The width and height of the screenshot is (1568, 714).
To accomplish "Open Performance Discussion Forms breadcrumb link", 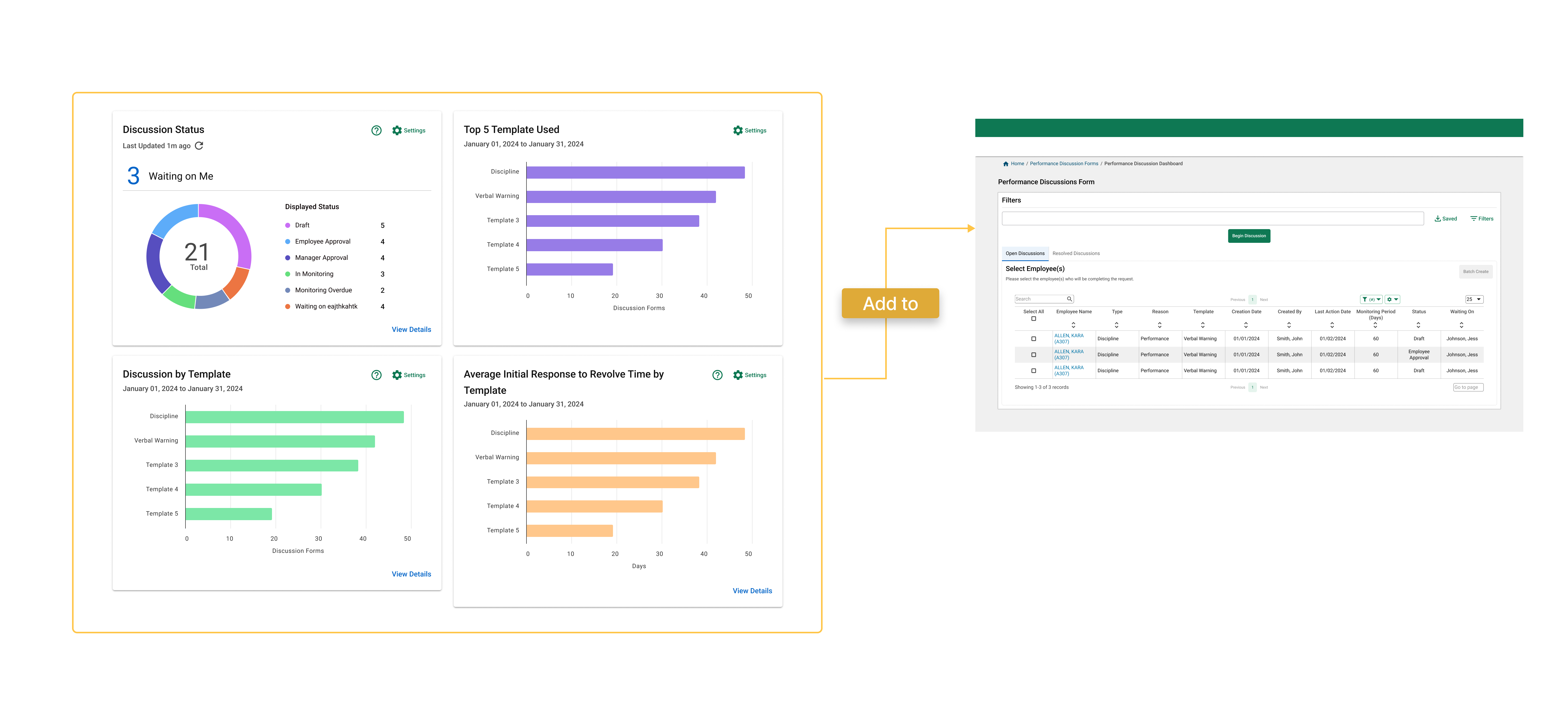I will [x=1064, y=164].
